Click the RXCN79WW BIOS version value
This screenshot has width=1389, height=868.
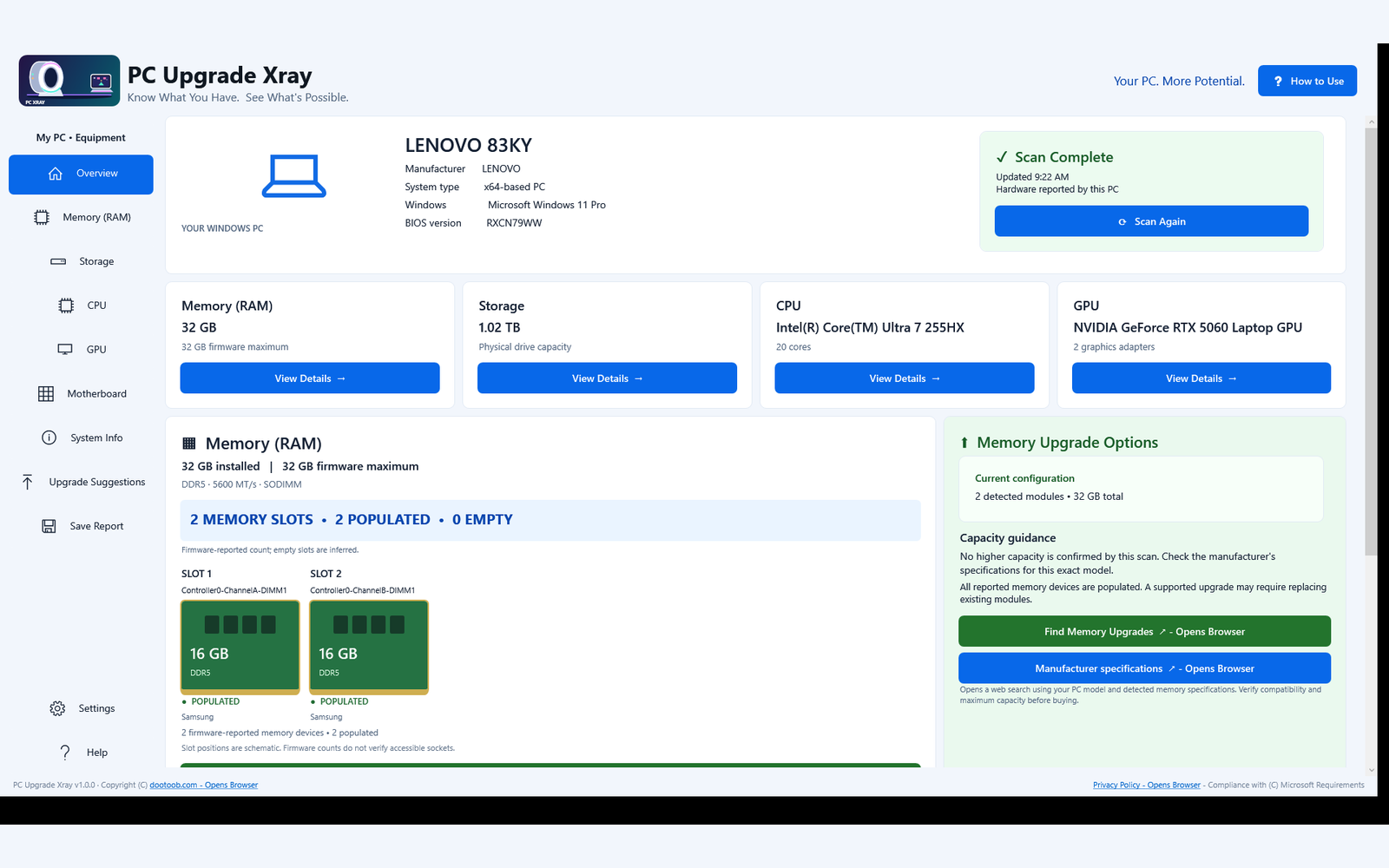(x=514, y=223)
